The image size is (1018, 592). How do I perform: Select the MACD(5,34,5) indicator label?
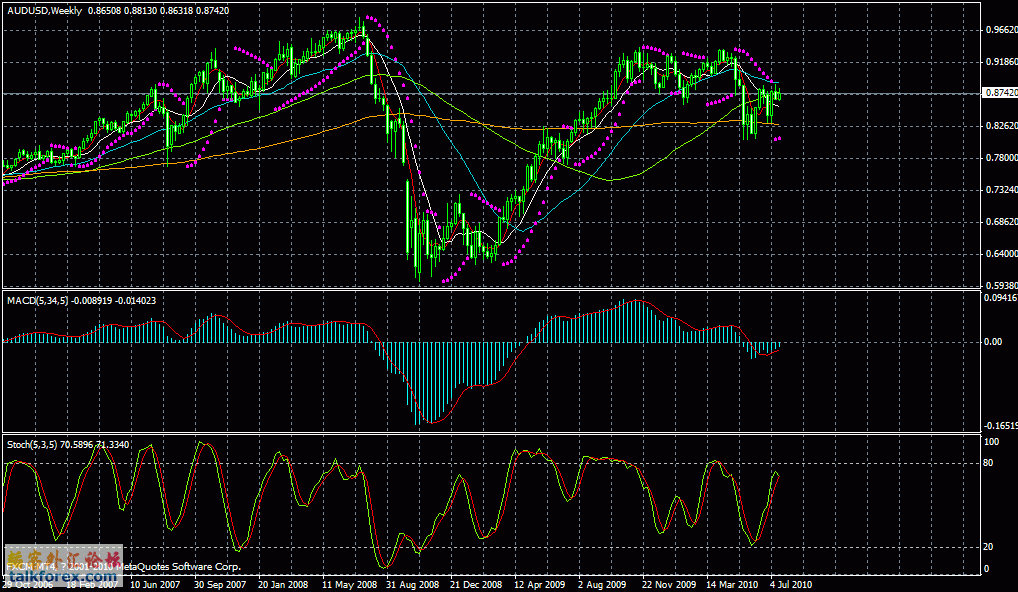tap(38, 301)
